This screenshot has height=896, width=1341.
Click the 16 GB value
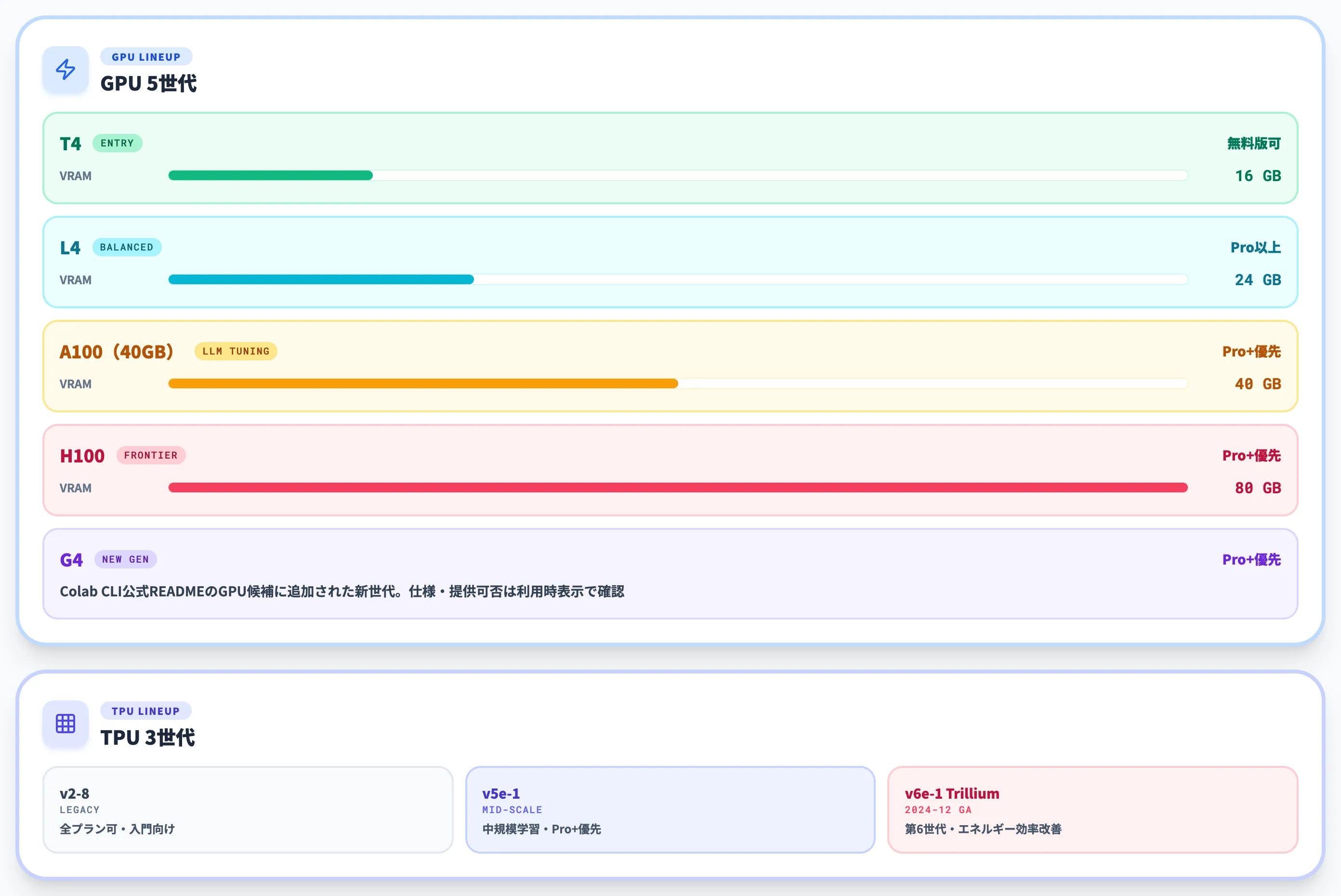pyautogui.click(x=1258, y=175)
